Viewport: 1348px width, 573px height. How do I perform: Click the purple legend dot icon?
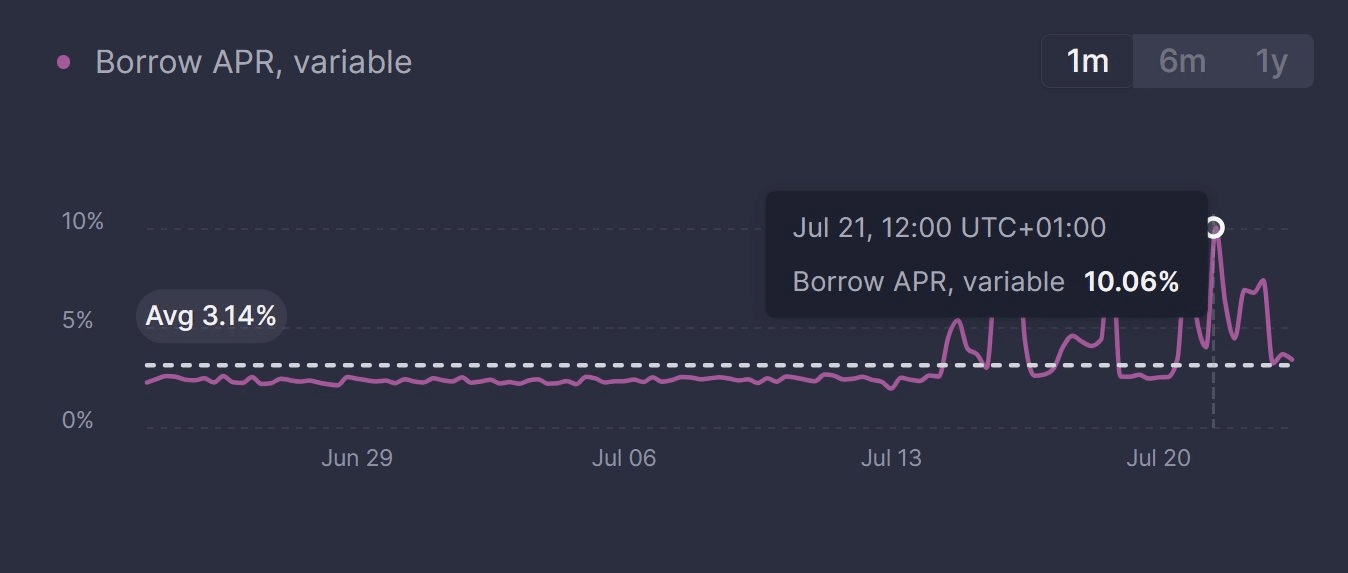[64, 62]
